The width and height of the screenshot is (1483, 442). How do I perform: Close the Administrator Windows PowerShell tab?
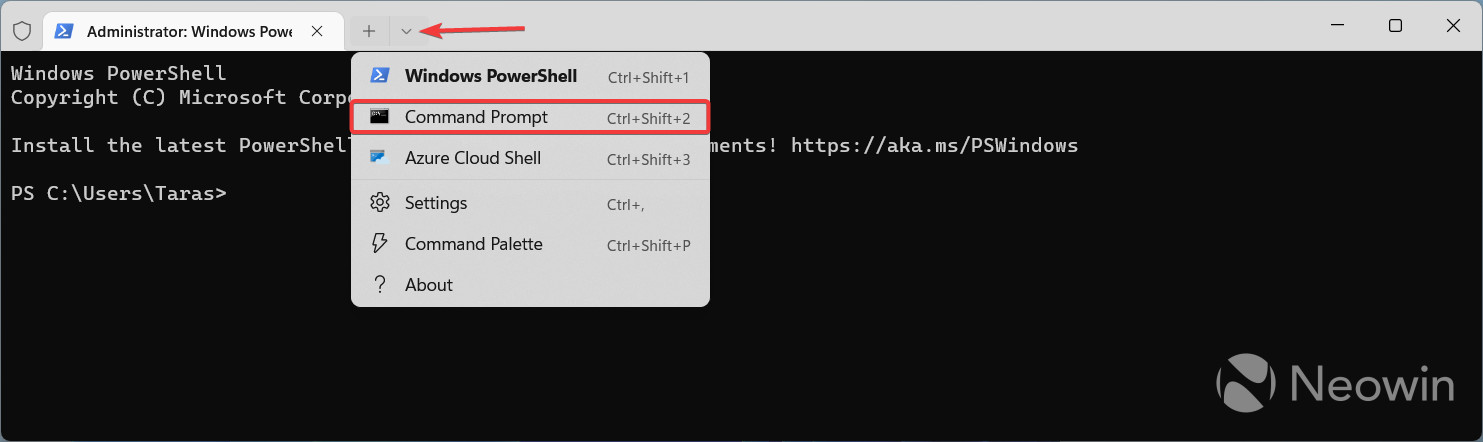coord(317,30)
